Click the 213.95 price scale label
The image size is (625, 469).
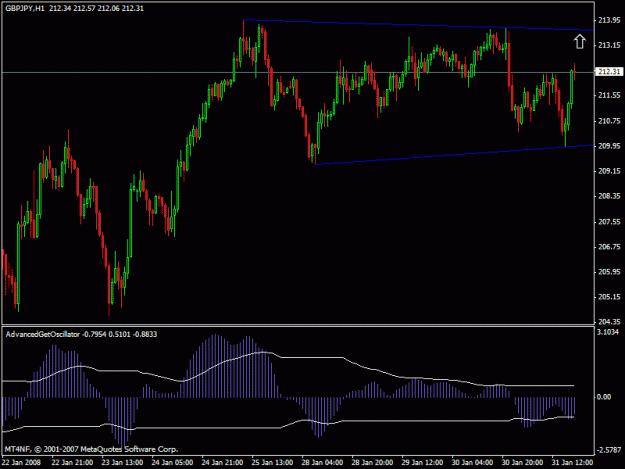tap(609, 20)
